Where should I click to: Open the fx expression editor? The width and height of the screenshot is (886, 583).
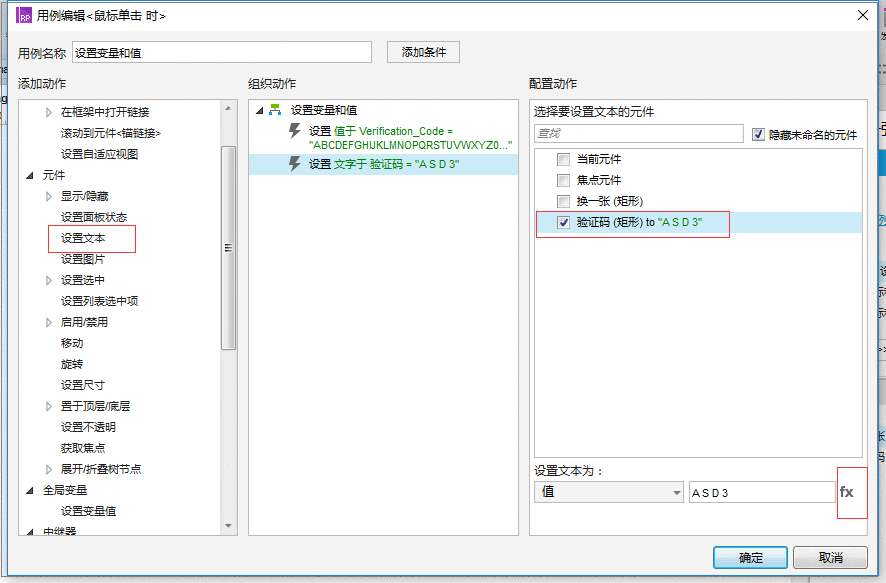(x=846, y=492)
